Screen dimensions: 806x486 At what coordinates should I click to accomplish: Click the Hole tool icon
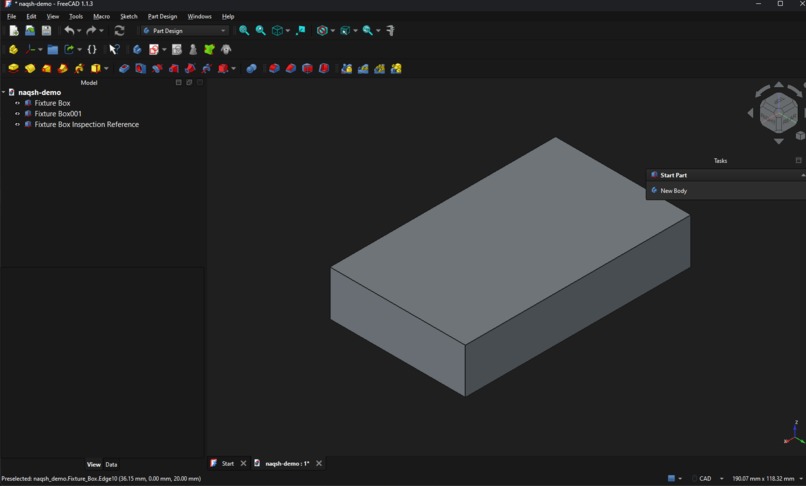pyautogui.click(x=140, y=68)
